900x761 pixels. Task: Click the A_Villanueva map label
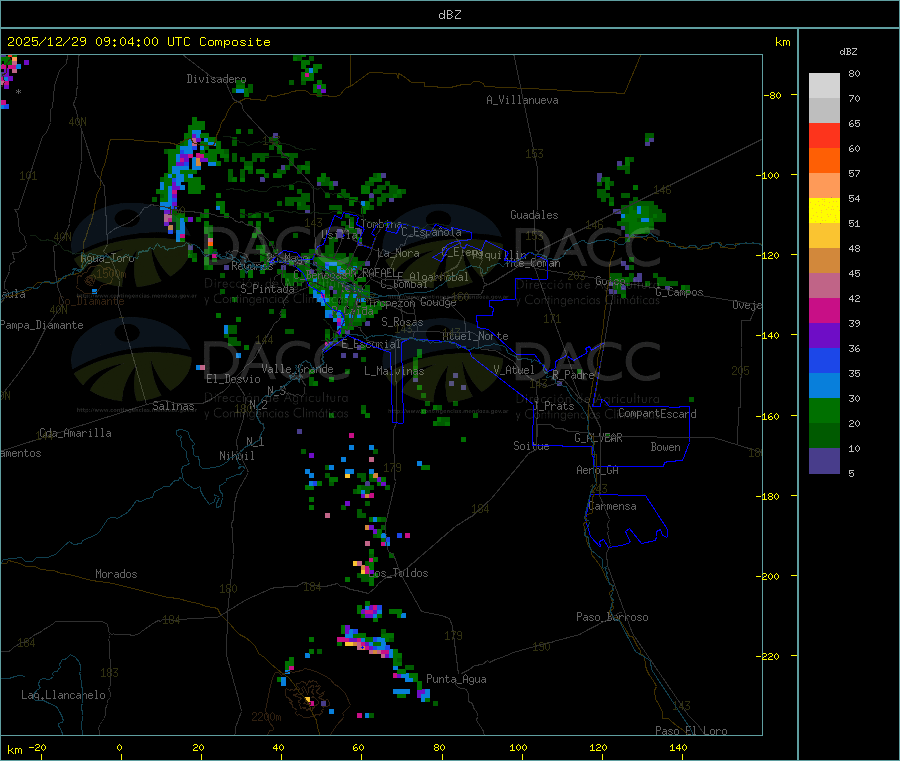click(522, 100)
